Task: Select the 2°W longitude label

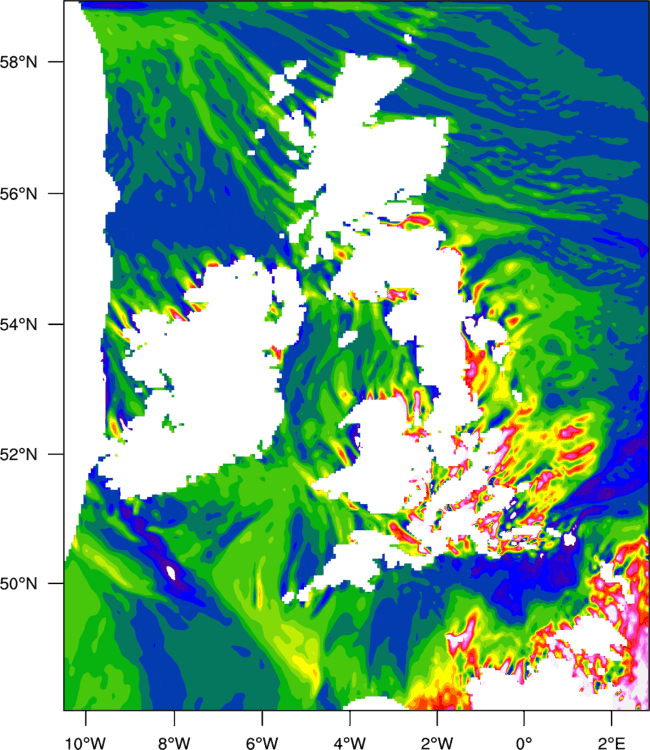Action: point(436,739)
